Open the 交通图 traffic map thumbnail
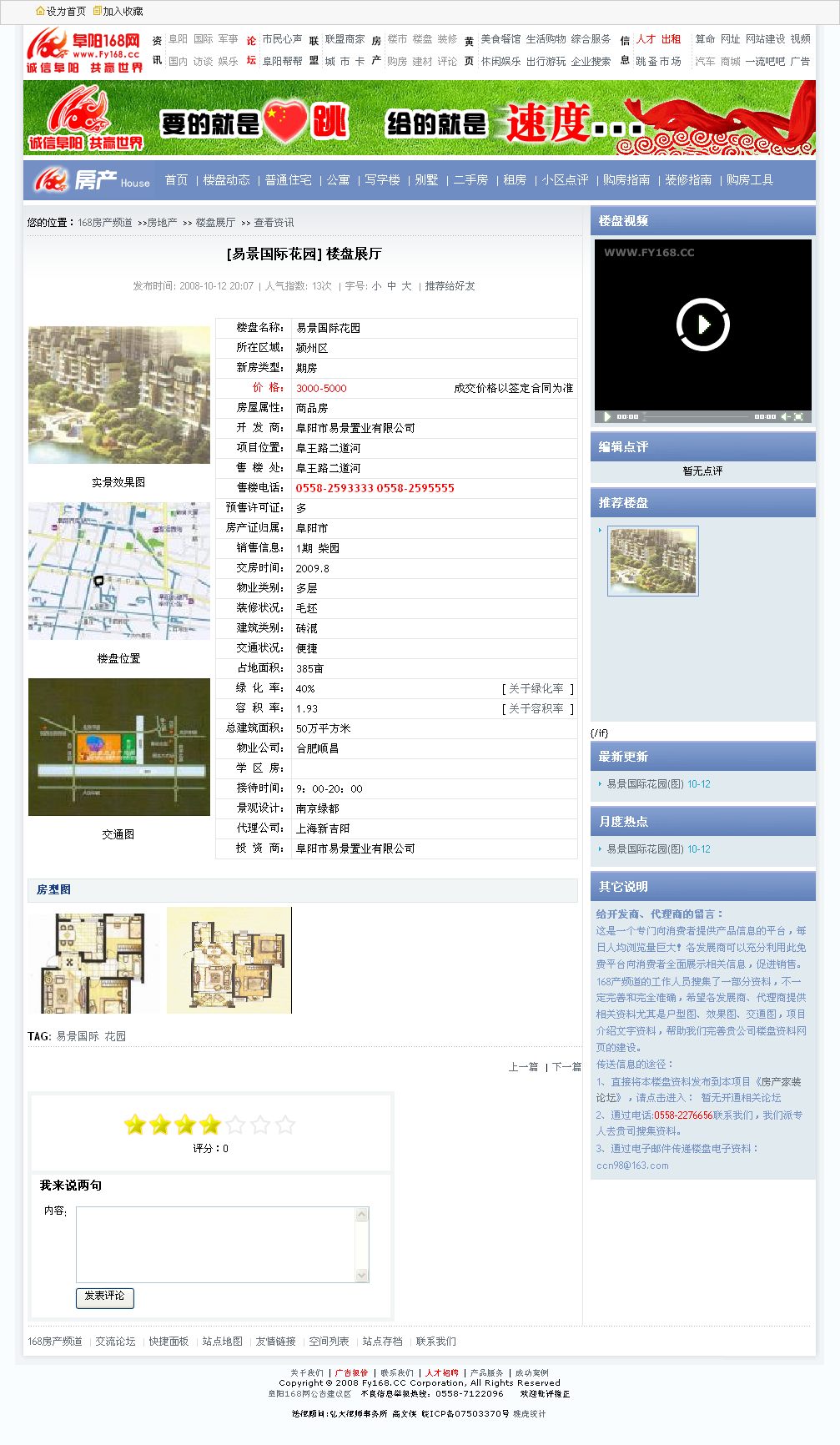This screenshot has width=840, height=1445. [x=119, y=747]
